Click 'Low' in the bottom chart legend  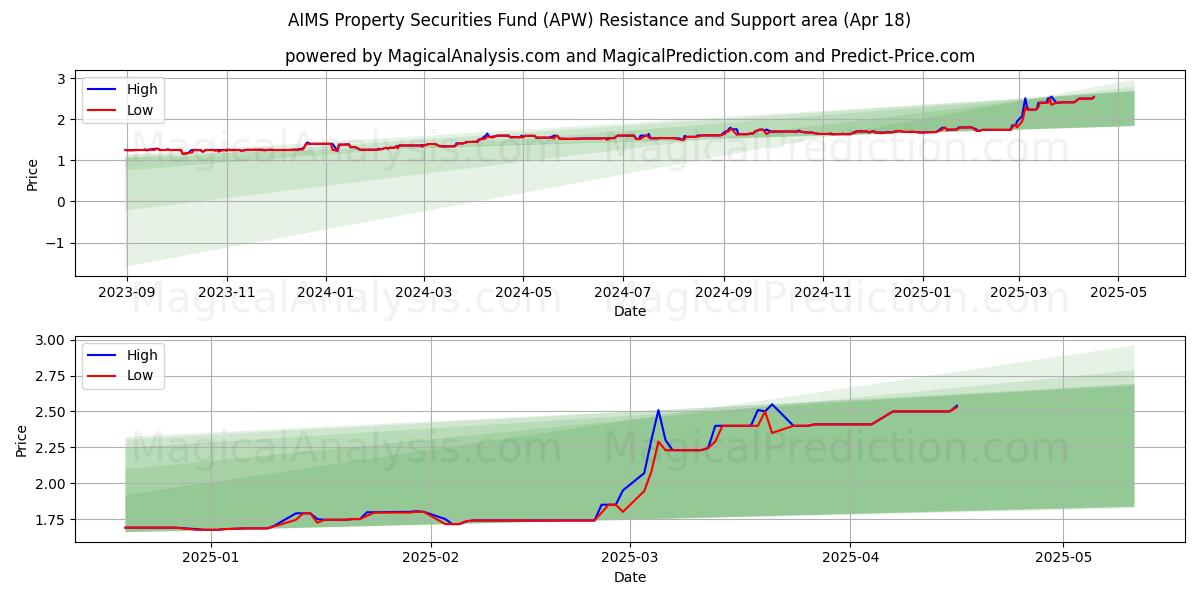[140, 376]
